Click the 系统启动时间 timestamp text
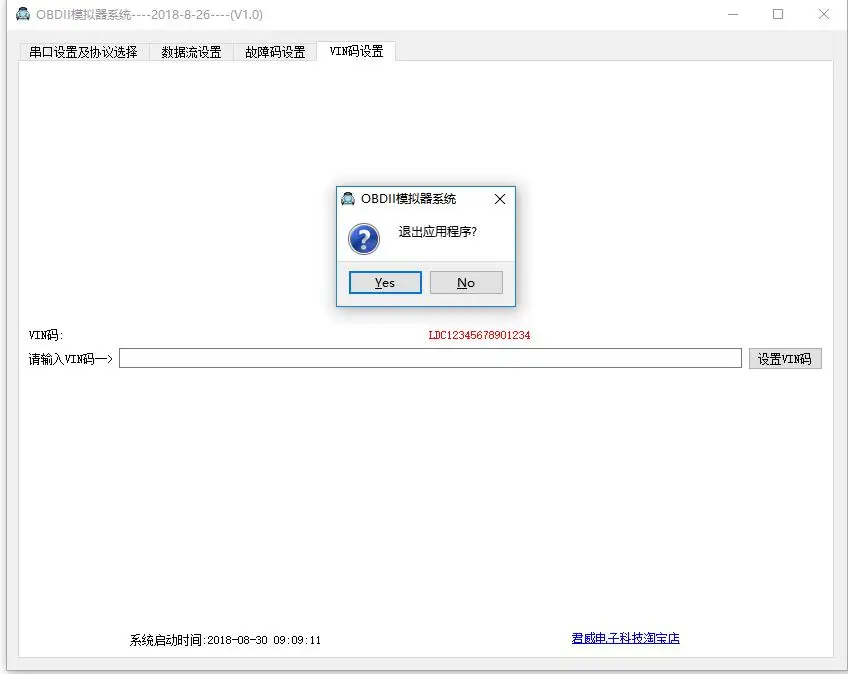 (x=225, y=640)
